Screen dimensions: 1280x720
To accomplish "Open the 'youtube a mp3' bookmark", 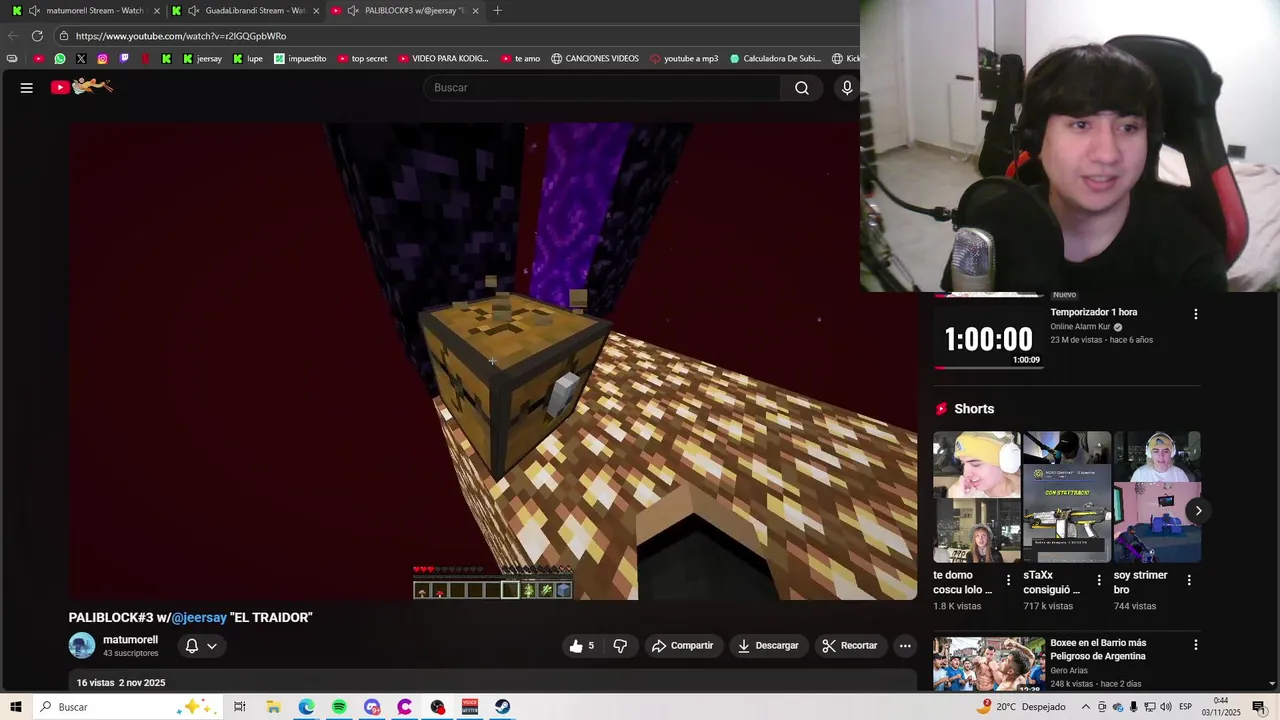I will tap(684, 59).
